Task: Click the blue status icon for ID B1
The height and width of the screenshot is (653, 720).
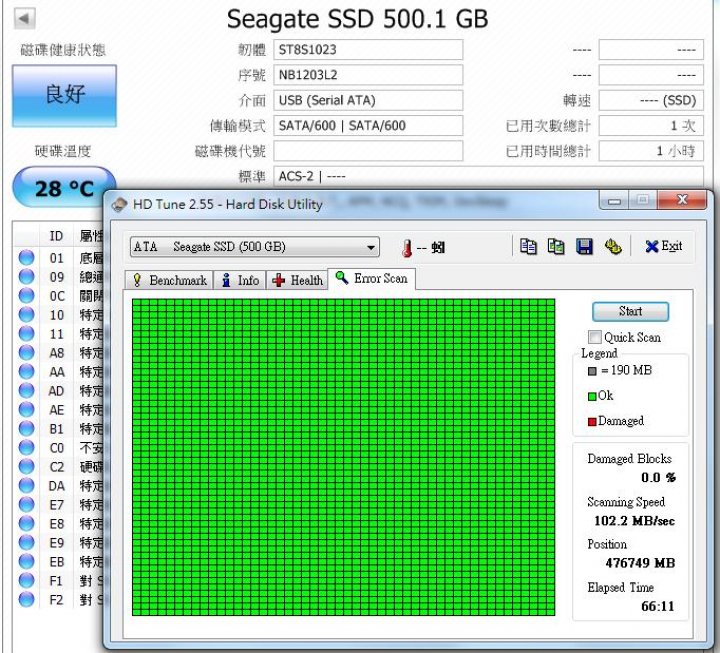Action: (x=27, y=428)
